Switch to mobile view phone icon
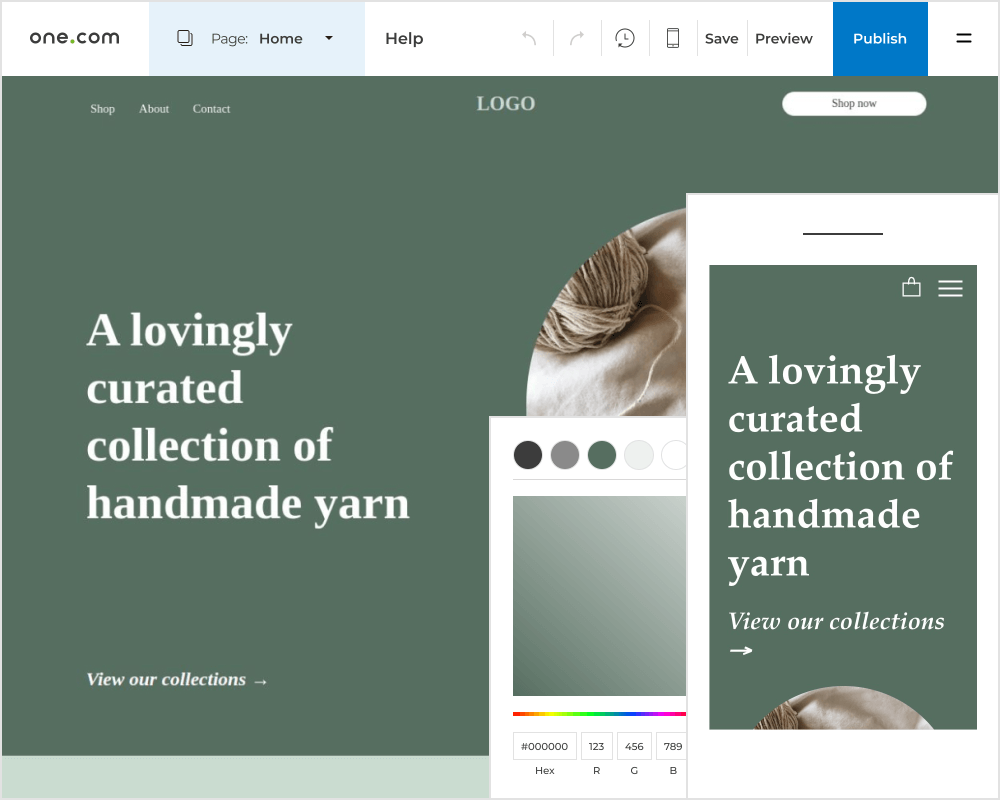 (673, 38)
